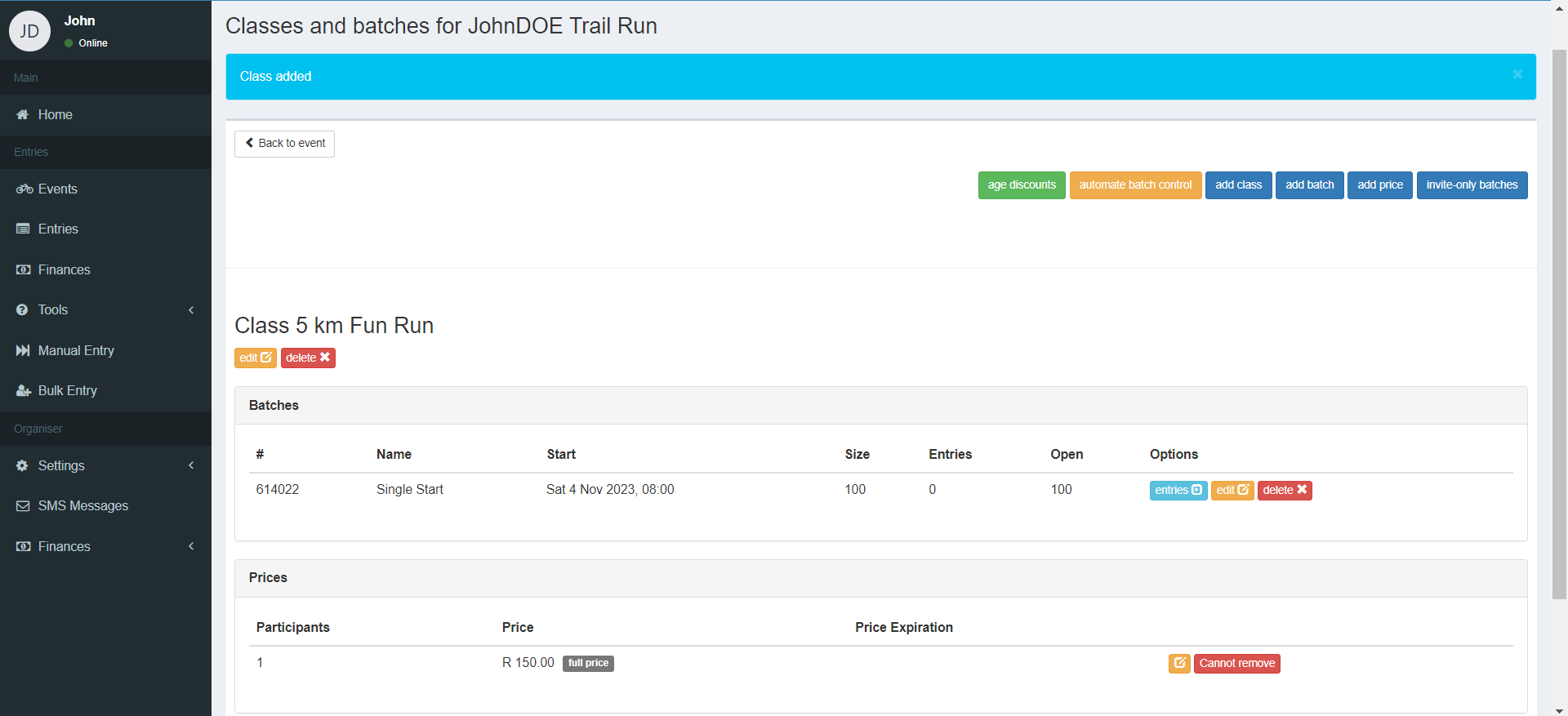Click the Entries list icon in sidebar

[23, 229]
